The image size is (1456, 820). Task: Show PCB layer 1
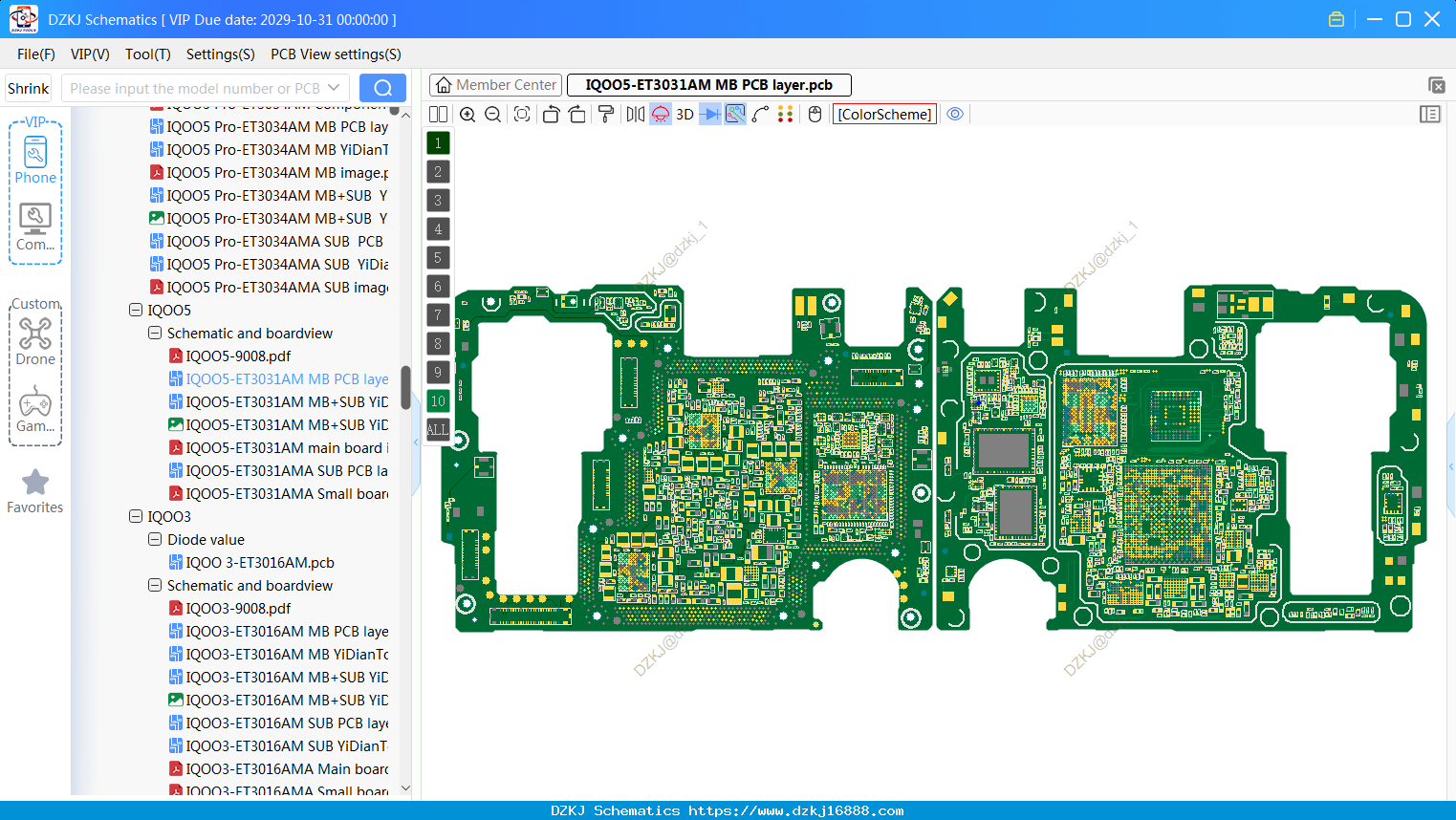tap(438, 143)
